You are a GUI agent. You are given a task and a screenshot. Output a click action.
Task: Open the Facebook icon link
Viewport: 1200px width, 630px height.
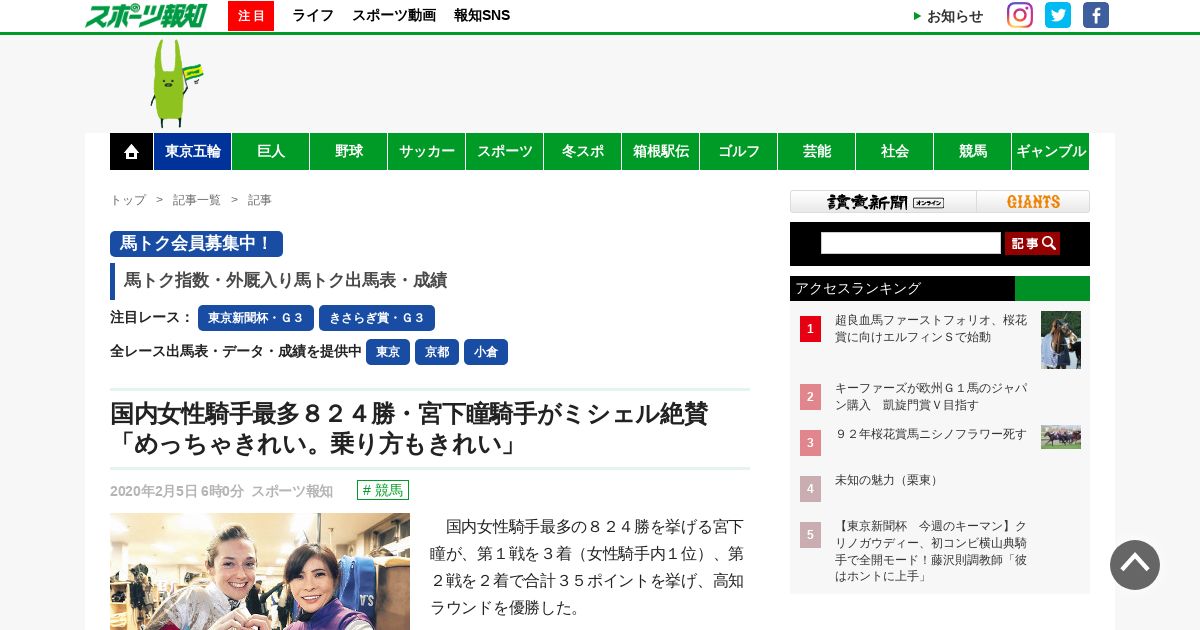pyautogui.click(x=1096, y=15)
